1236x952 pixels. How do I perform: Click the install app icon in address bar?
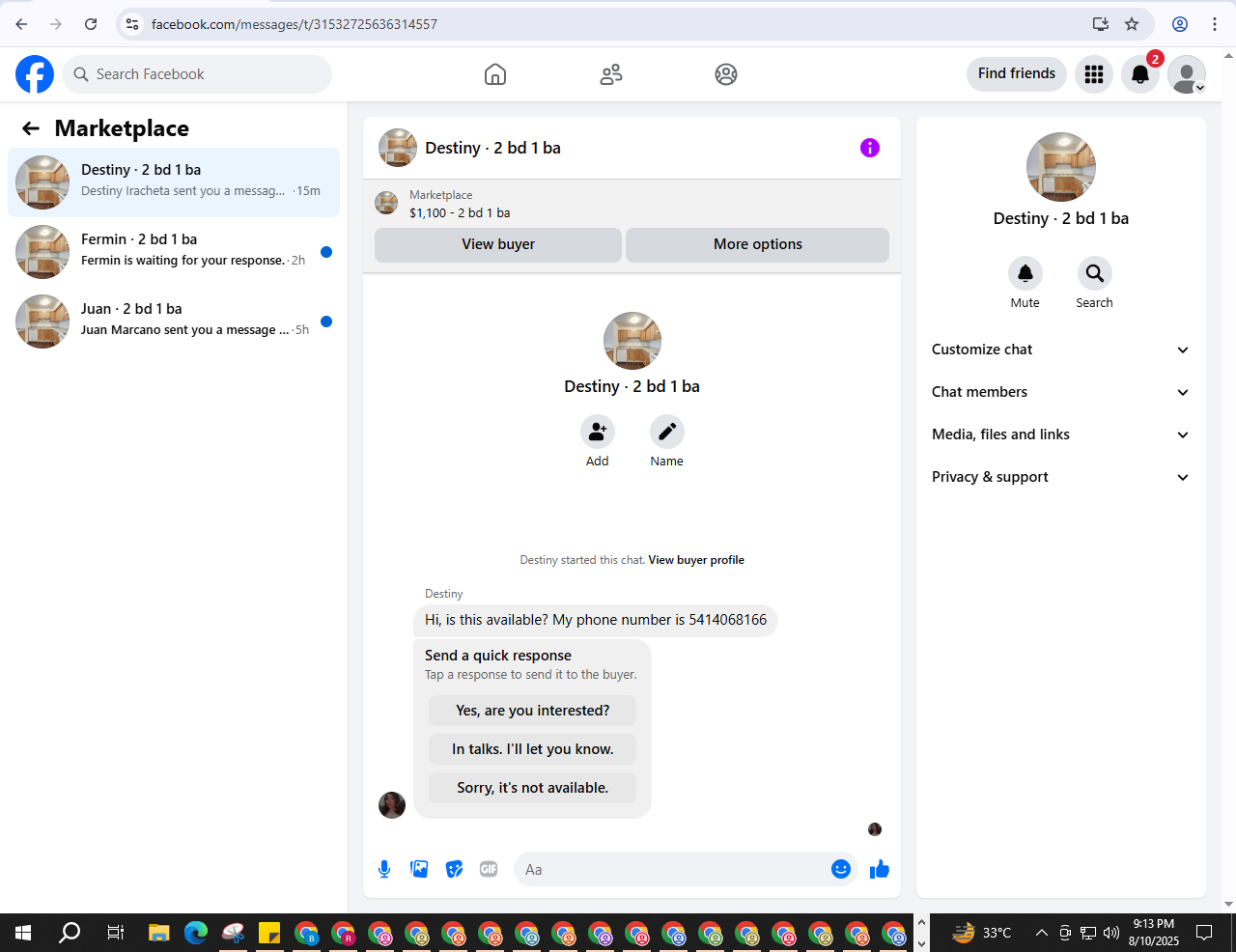point(1101,24)
